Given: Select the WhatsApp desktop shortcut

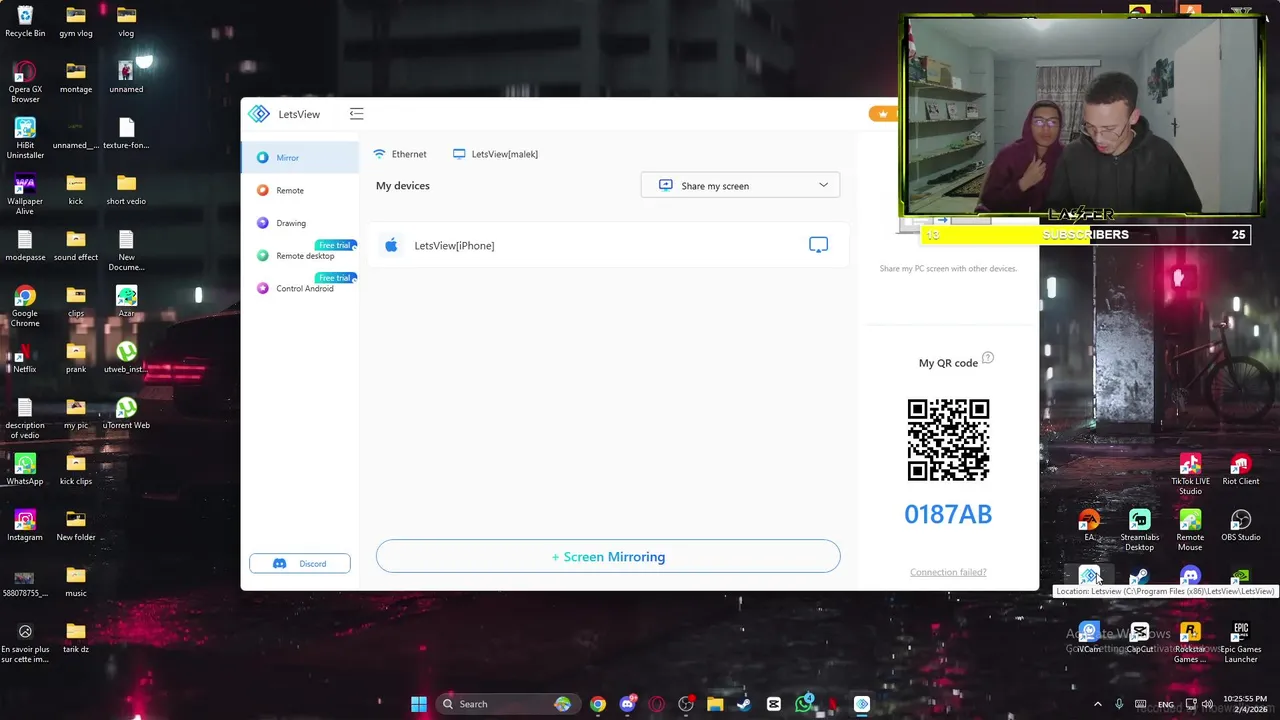Looking at the screenshot, I should [x=25, y=470].
